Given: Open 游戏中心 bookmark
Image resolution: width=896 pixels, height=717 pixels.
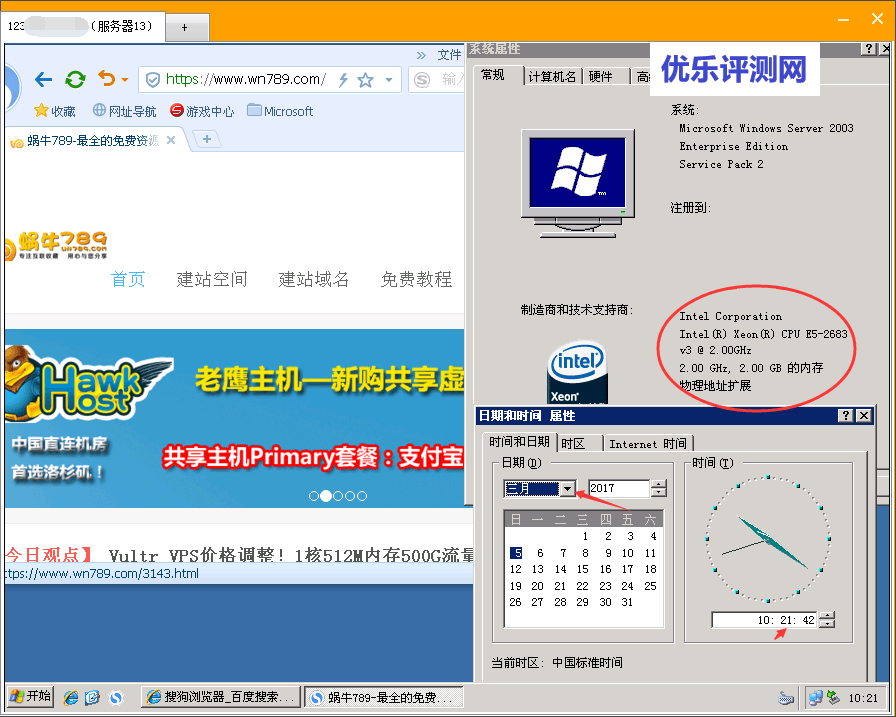Looking at the screenshot, I should pos(202,111).
